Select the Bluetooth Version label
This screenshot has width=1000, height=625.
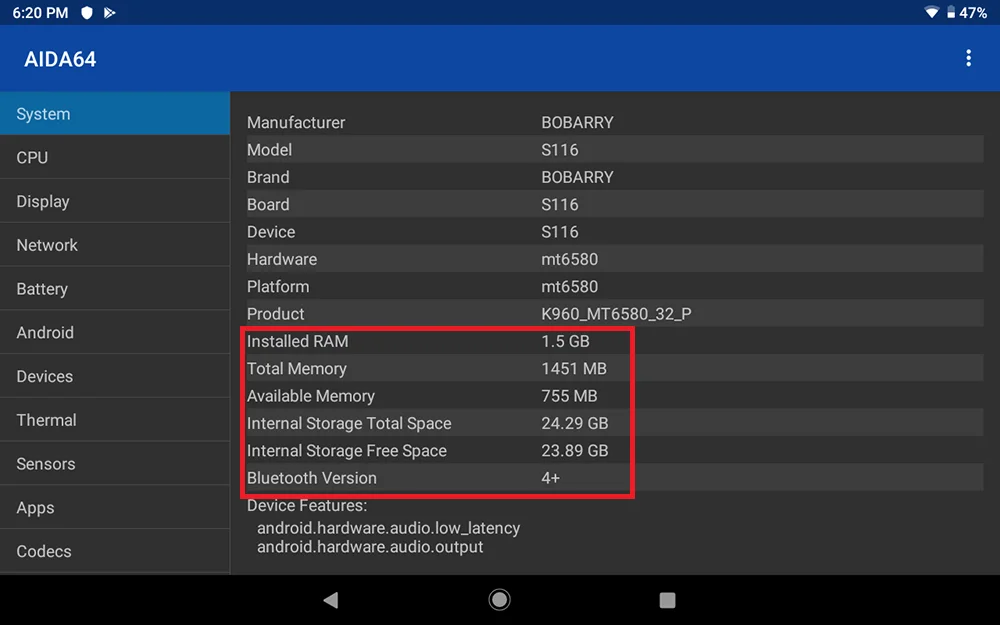(311, 478)
